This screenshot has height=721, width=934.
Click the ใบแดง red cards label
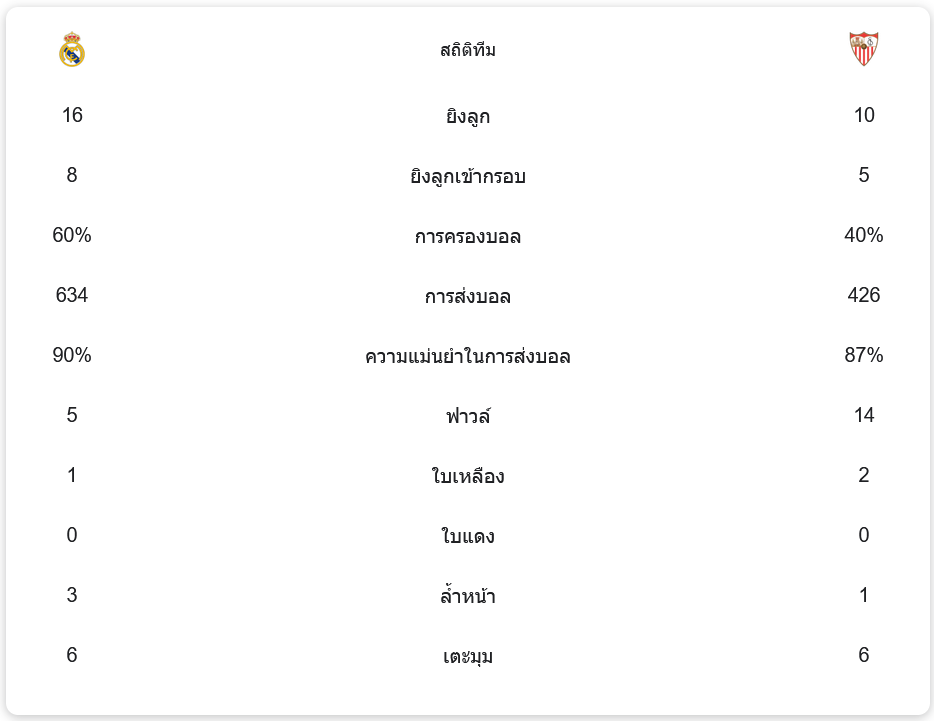click(x=467, y=536)
